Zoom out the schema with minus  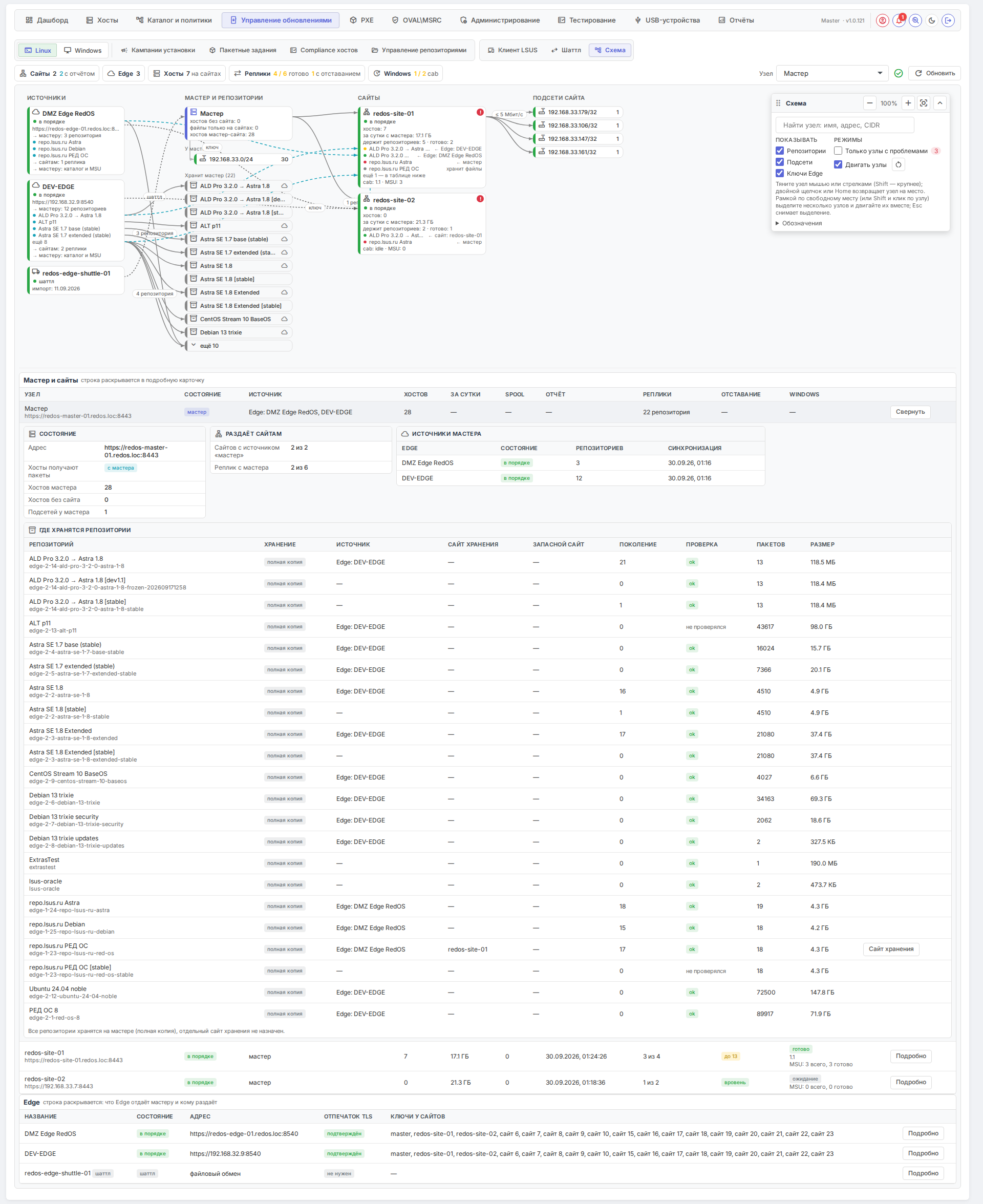point(870,103)
